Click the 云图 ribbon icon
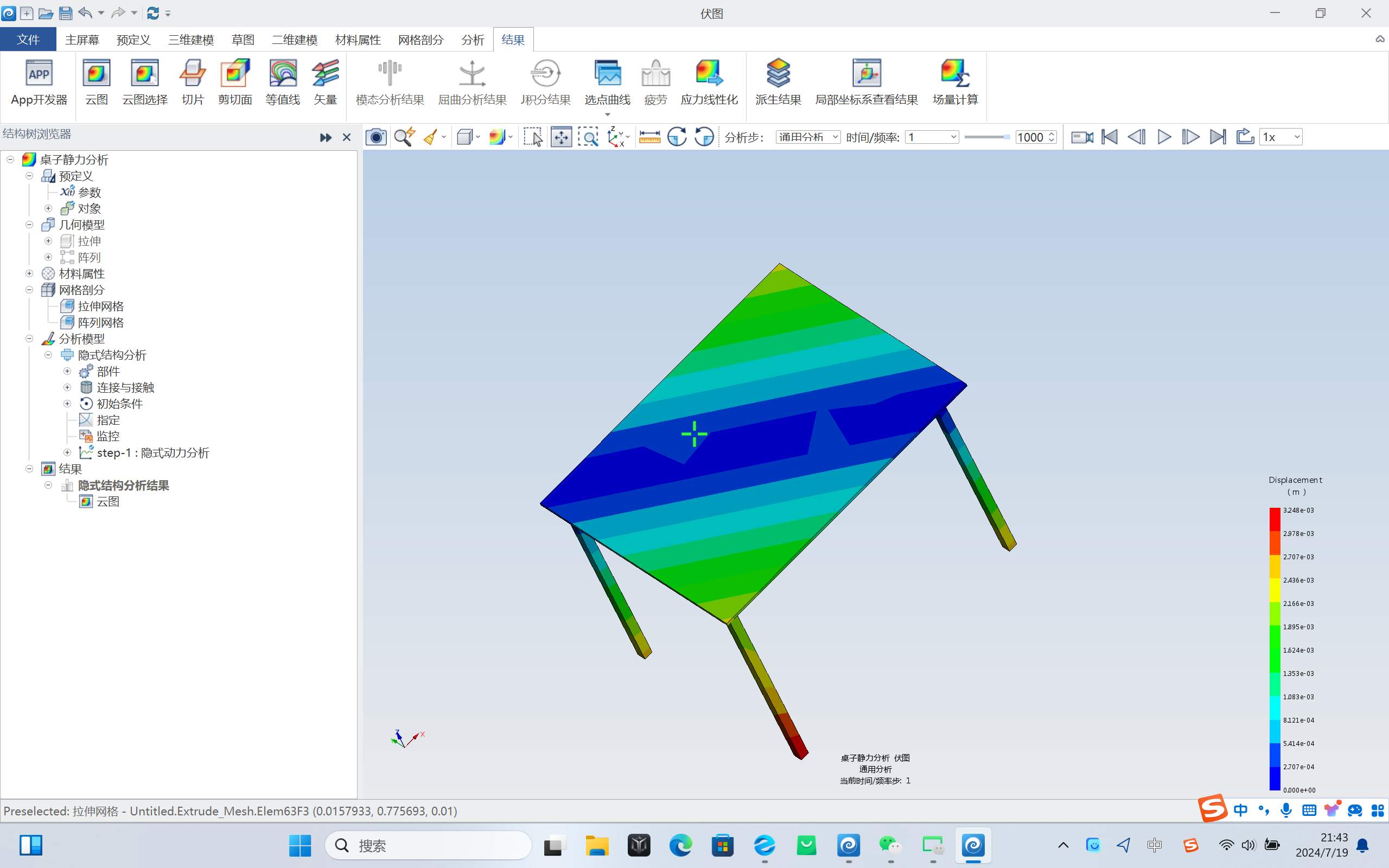The height and width of the screenshot is (868, 1389). coord(96,82)
